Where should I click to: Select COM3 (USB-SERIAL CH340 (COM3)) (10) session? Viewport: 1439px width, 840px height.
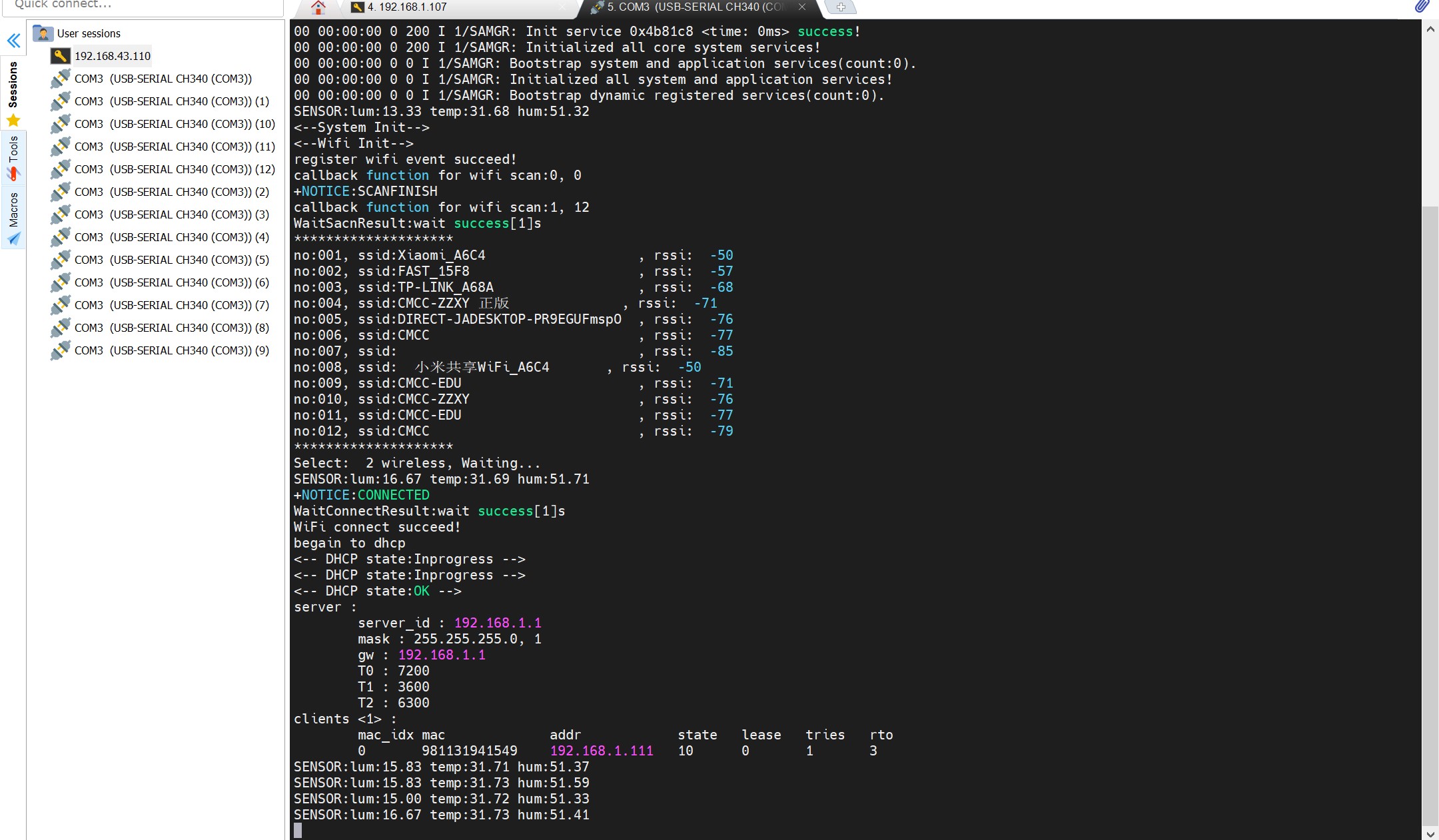pos(174,124)
